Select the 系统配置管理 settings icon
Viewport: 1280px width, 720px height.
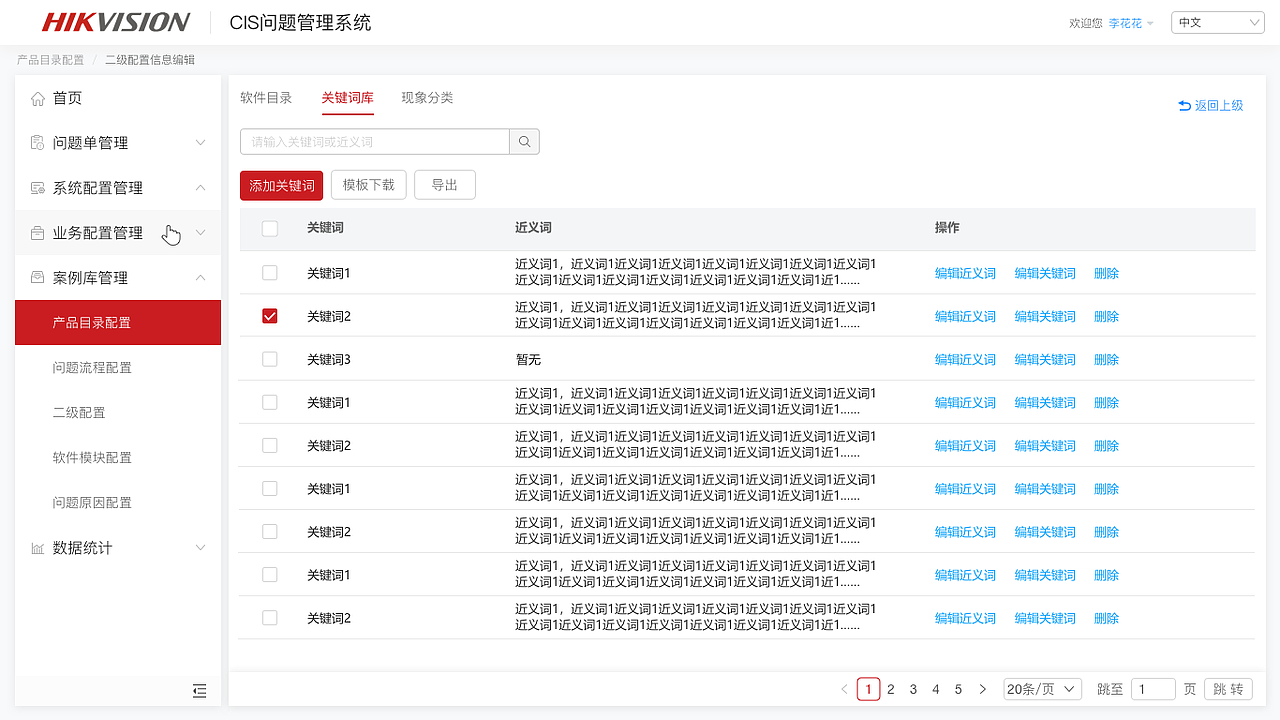37,187
